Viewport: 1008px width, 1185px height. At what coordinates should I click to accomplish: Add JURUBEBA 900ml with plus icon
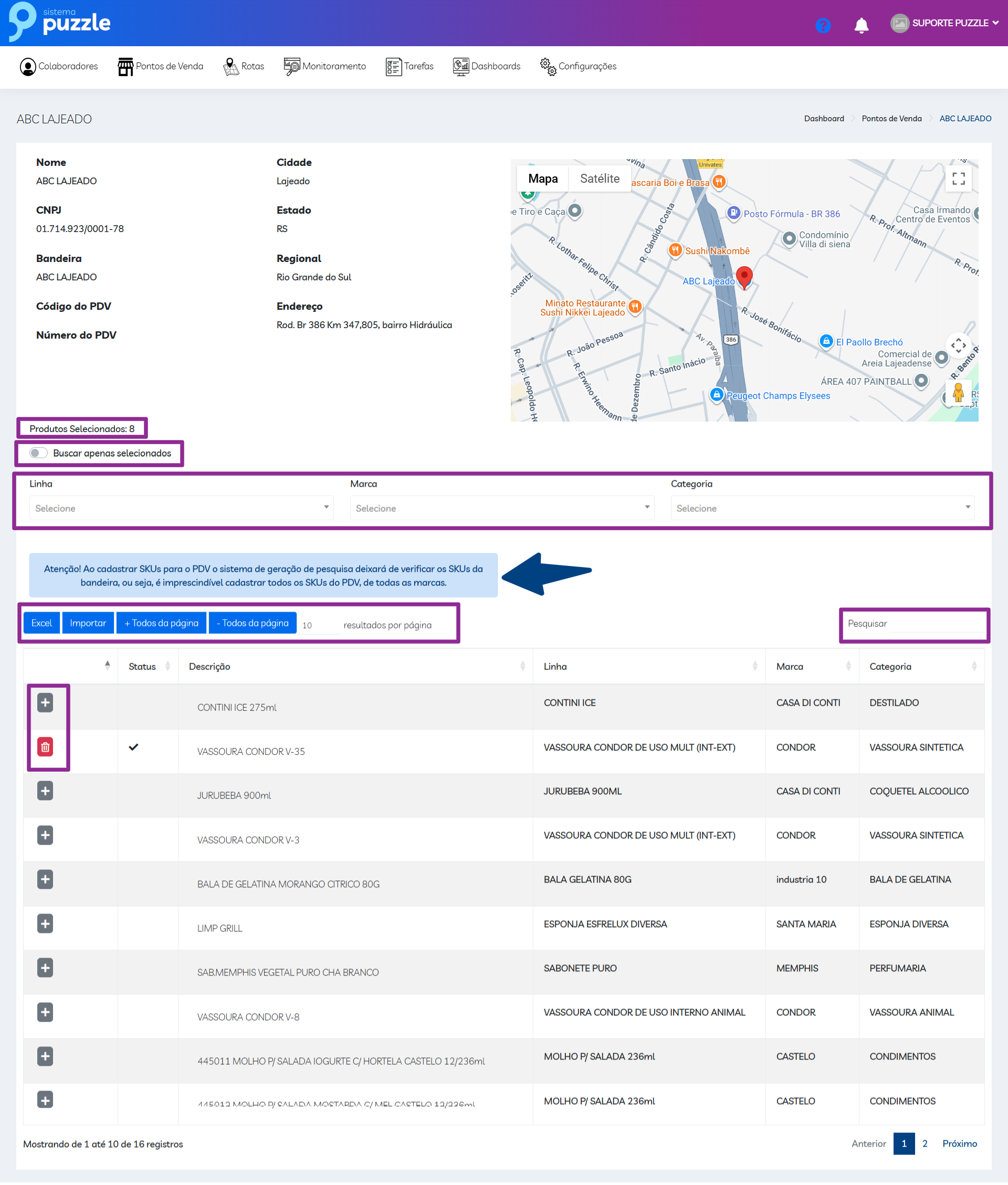tap(45, 791)
